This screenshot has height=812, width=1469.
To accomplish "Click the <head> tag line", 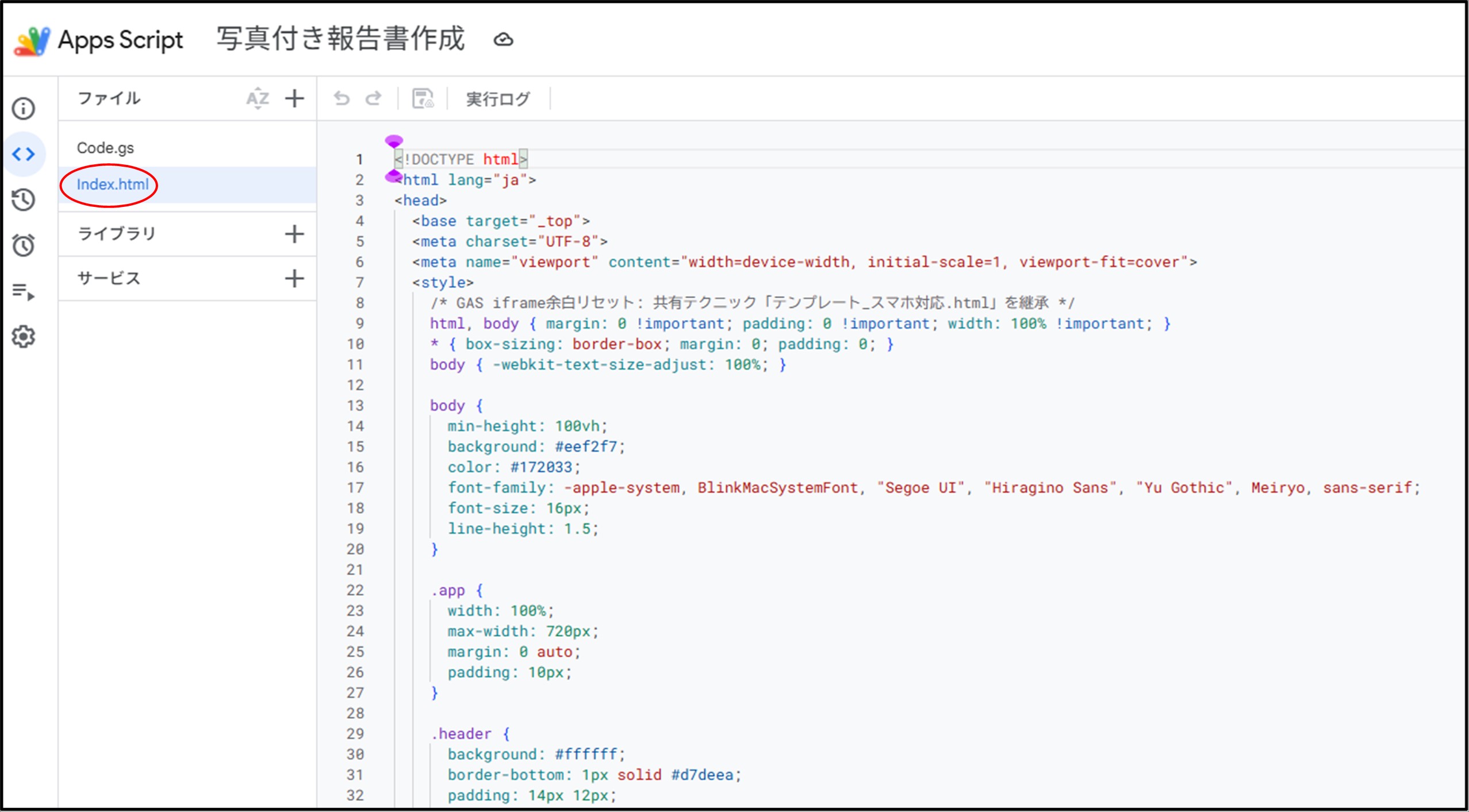I will coord(421,200).
